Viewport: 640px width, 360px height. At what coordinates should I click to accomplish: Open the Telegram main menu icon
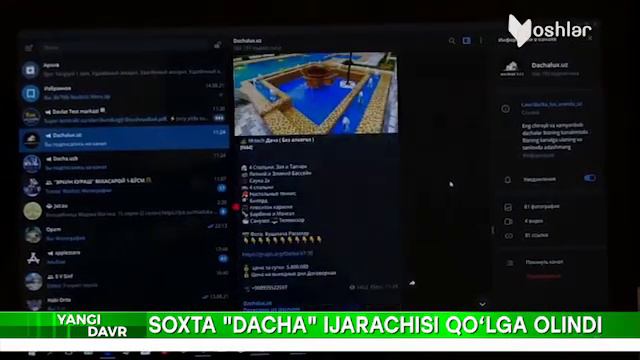coord(29,48)
